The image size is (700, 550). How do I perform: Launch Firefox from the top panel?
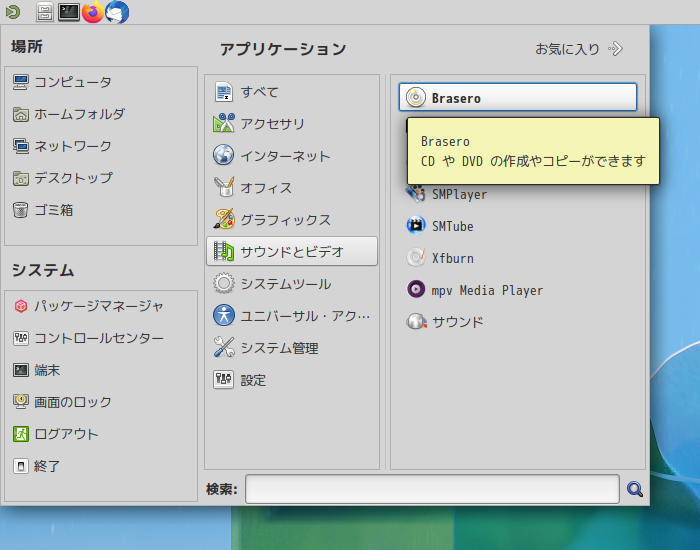[x=93, y=12]
